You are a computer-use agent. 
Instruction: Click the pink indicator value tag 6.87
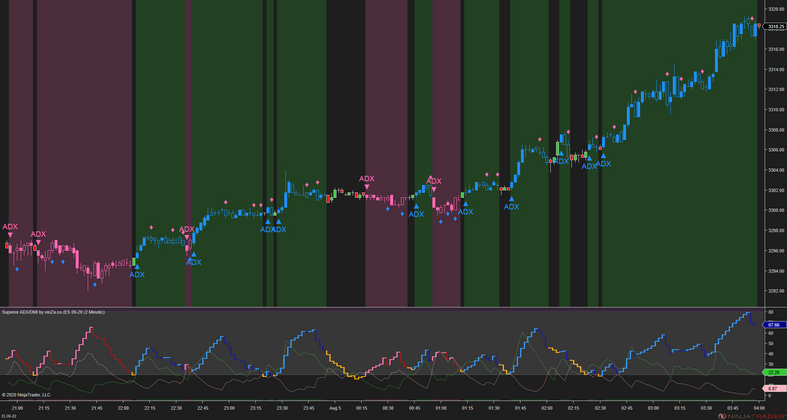pyautogui.click(x=773, y=388)
